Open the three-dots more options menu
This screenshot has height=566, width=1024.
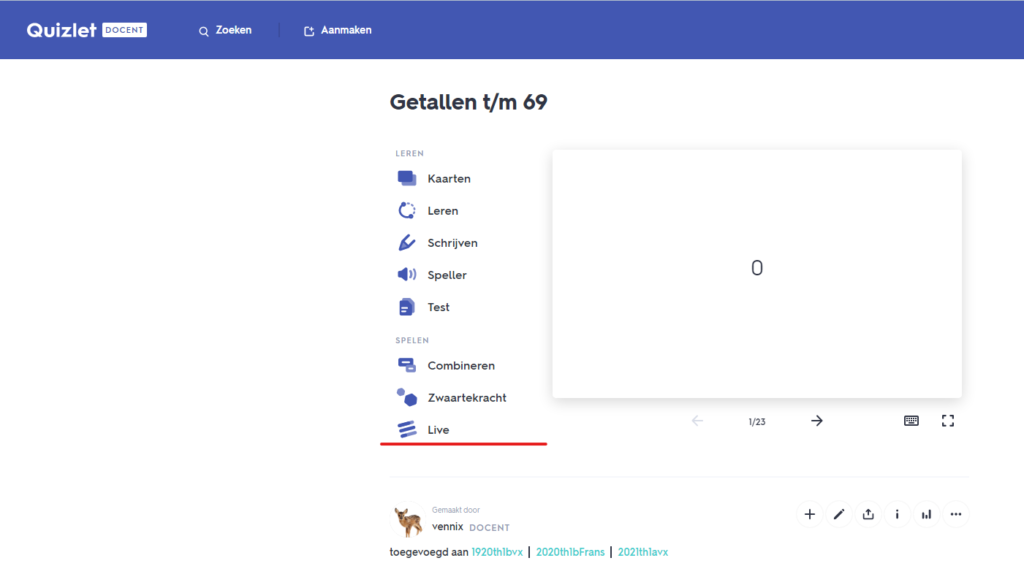(x=956, y=514)
